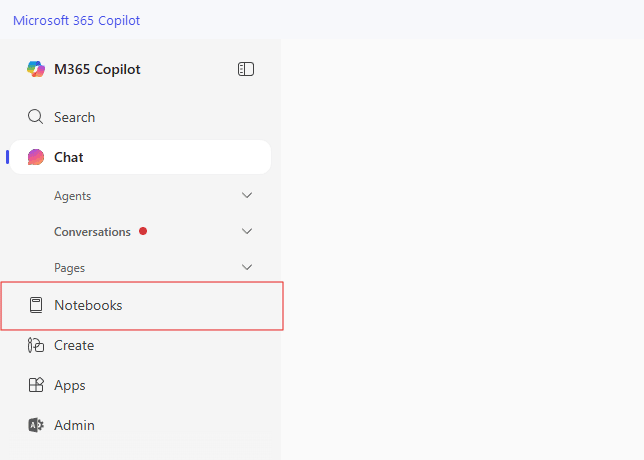This screenshot has width=644, height=460.
Task: Collapse the sidebar with the panel toggle icon
Action: (x=246, y=69)
